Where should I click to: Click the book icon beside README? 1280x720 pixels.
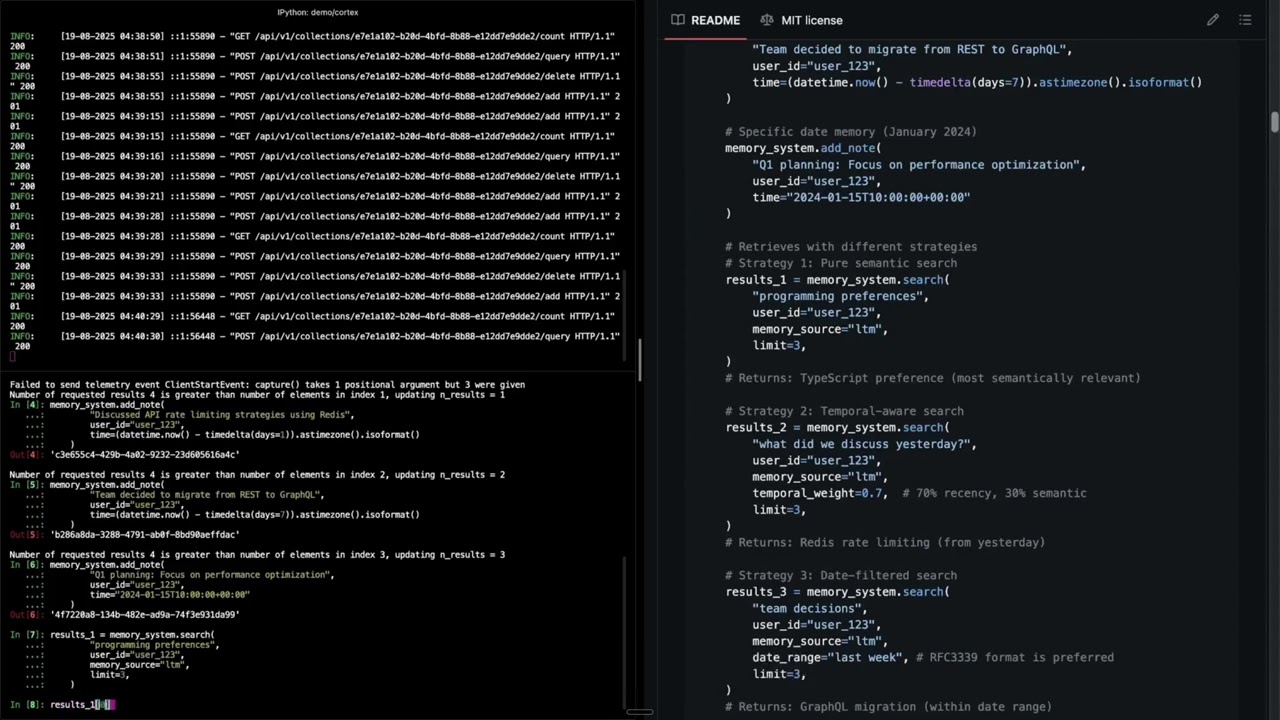pyautogui.click(x=678, y=20)
